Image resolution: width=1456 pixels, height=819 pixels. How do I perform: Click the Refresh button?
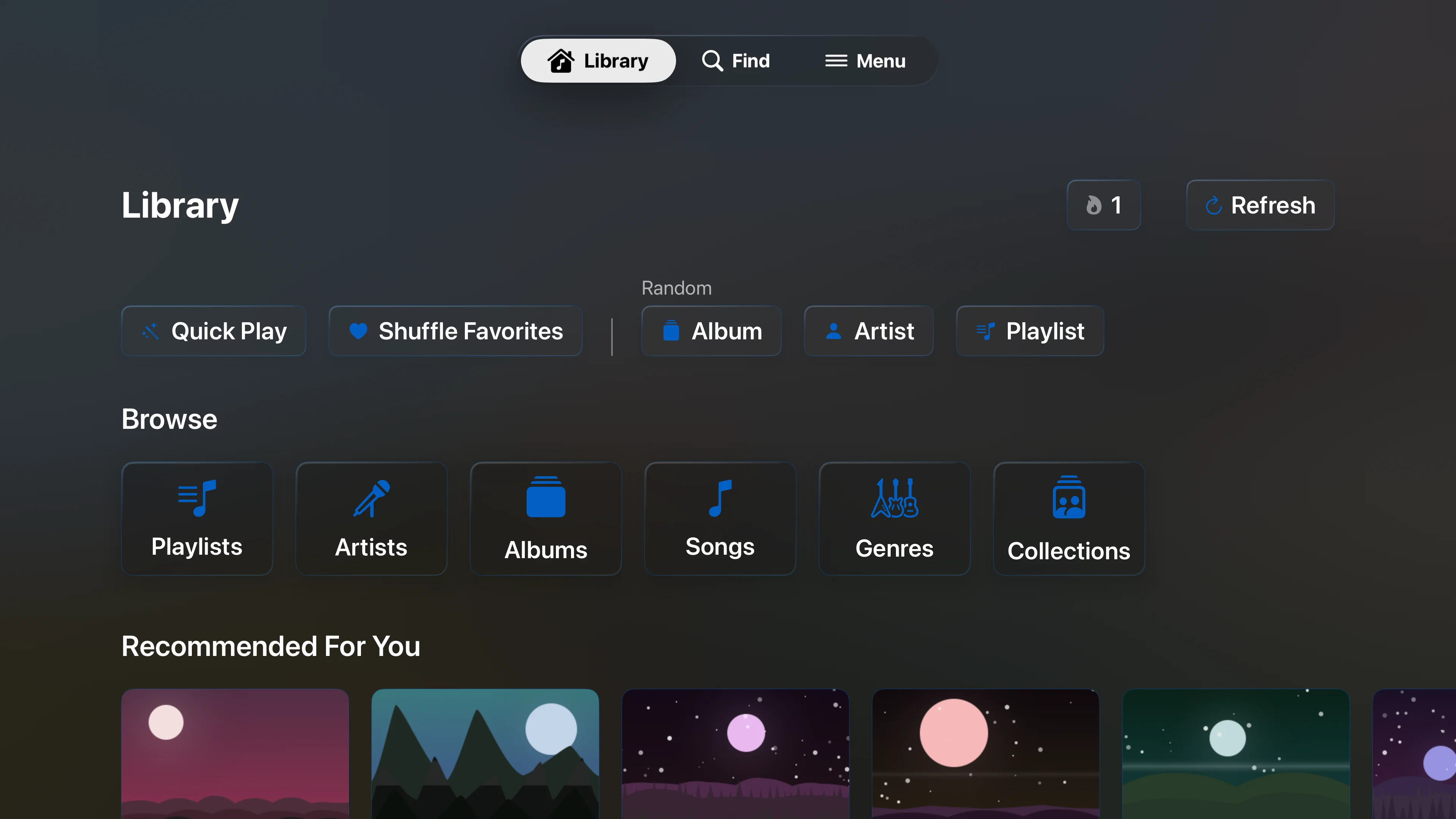pos(1260,205)
